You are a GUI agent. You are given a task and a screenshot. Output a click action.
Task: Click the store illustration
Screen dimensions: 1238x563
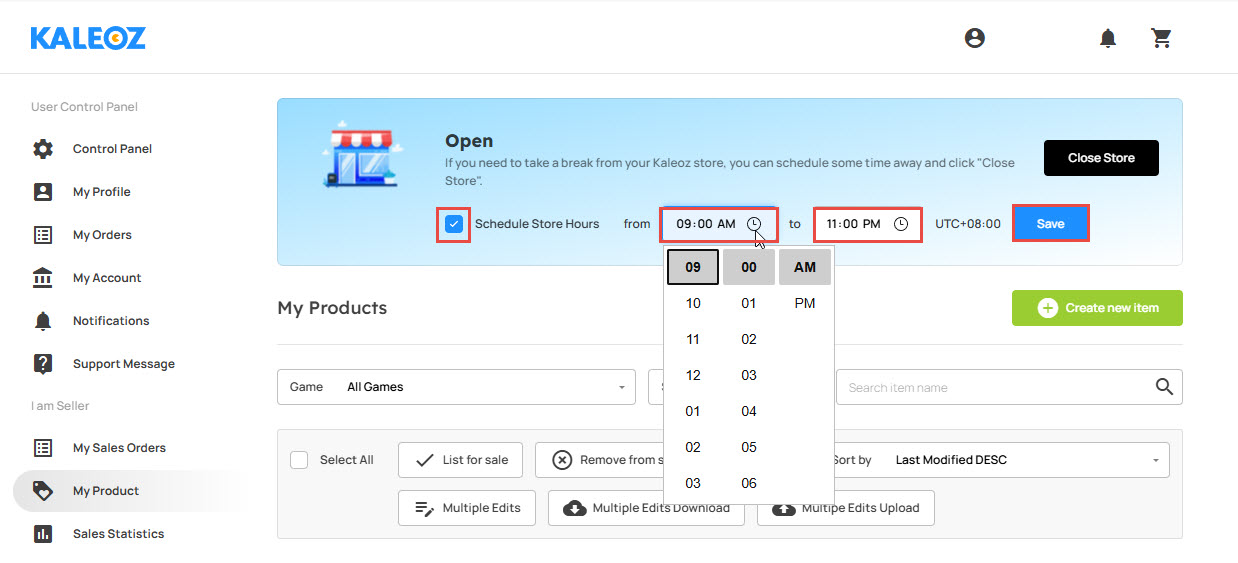361,155
